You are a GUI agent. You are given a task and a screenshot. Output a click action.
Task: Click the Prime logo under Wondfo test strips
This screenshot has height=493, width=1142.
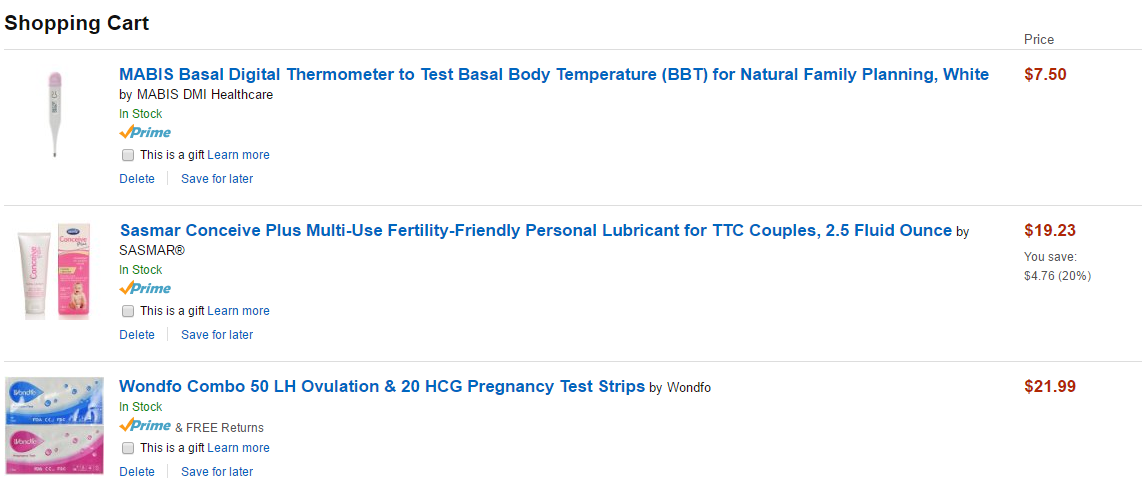point(145,426)
